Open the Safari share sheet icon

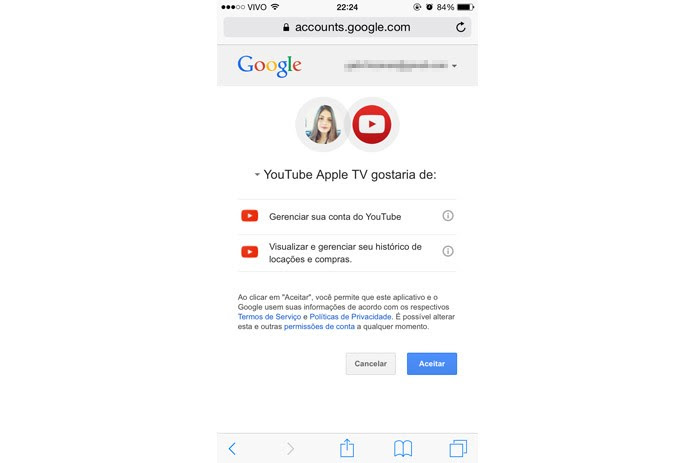click(347, 447)
